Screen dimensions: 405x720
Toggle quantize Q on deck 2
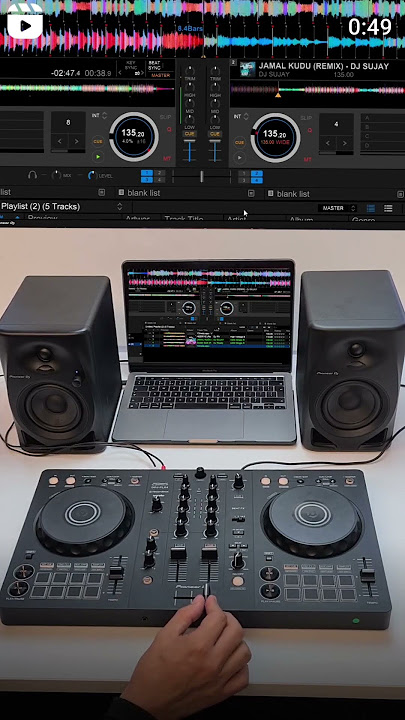310,130
